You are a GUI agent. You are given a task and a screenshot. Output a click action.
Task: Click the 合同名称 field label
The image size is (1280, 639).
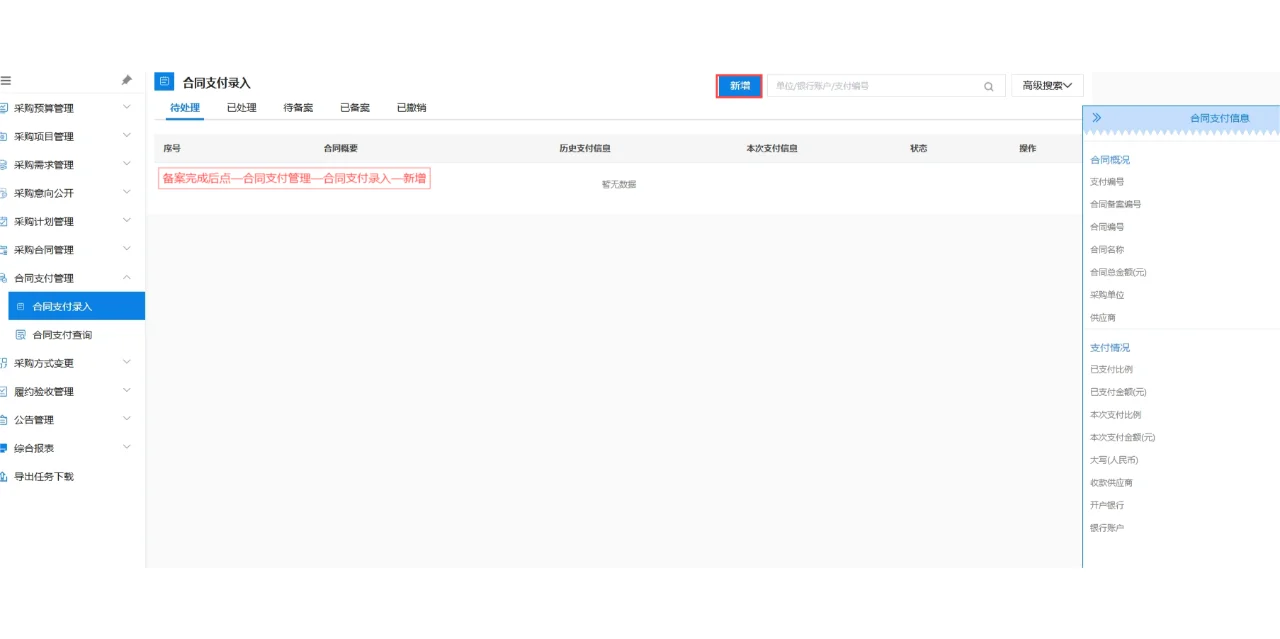point(1107,250)
